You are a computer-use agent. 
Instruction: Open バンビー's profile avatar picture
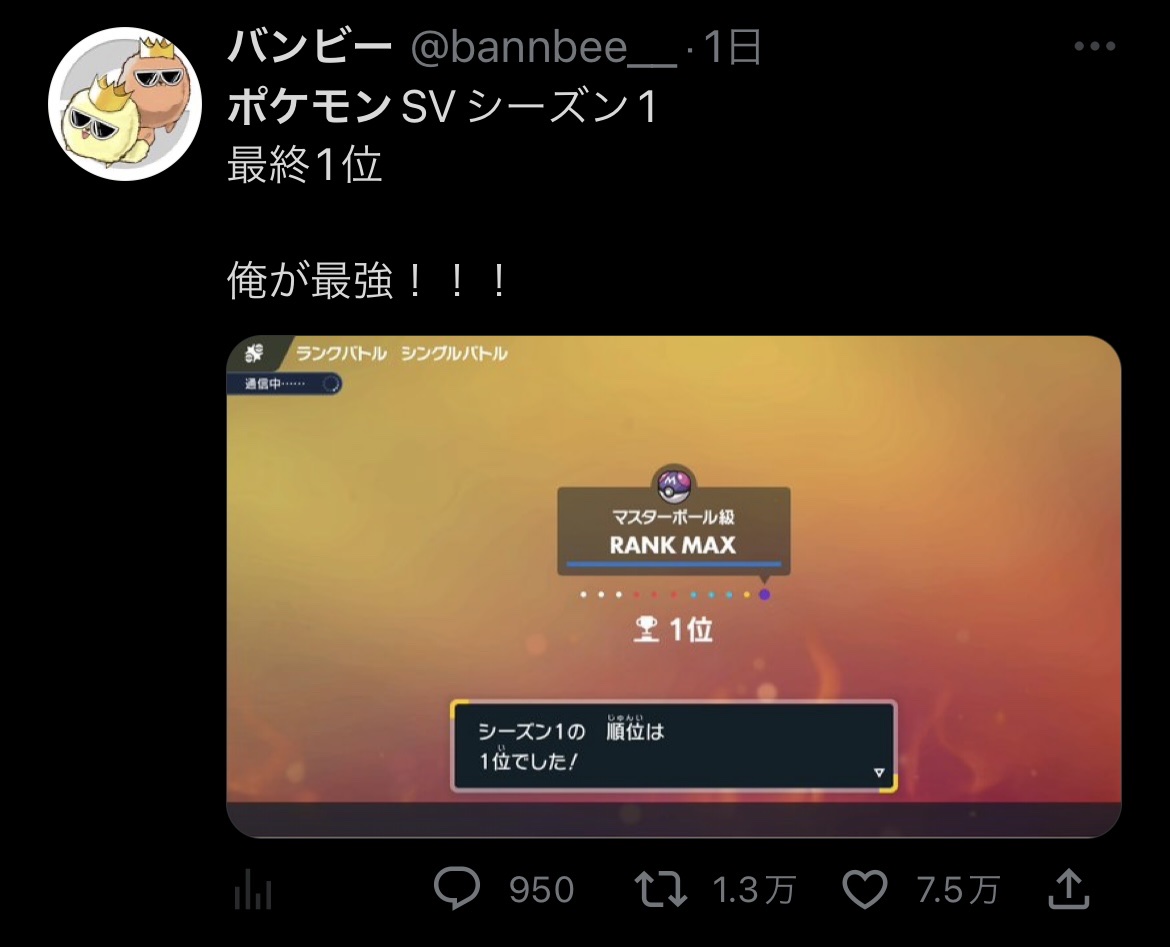click(125, 104)
